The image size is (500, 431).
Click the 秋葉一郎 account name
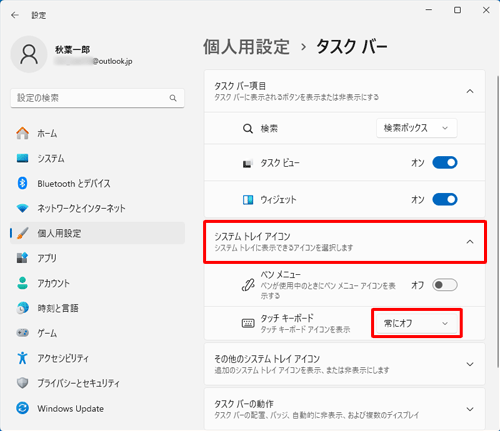(x=72, y=50)
